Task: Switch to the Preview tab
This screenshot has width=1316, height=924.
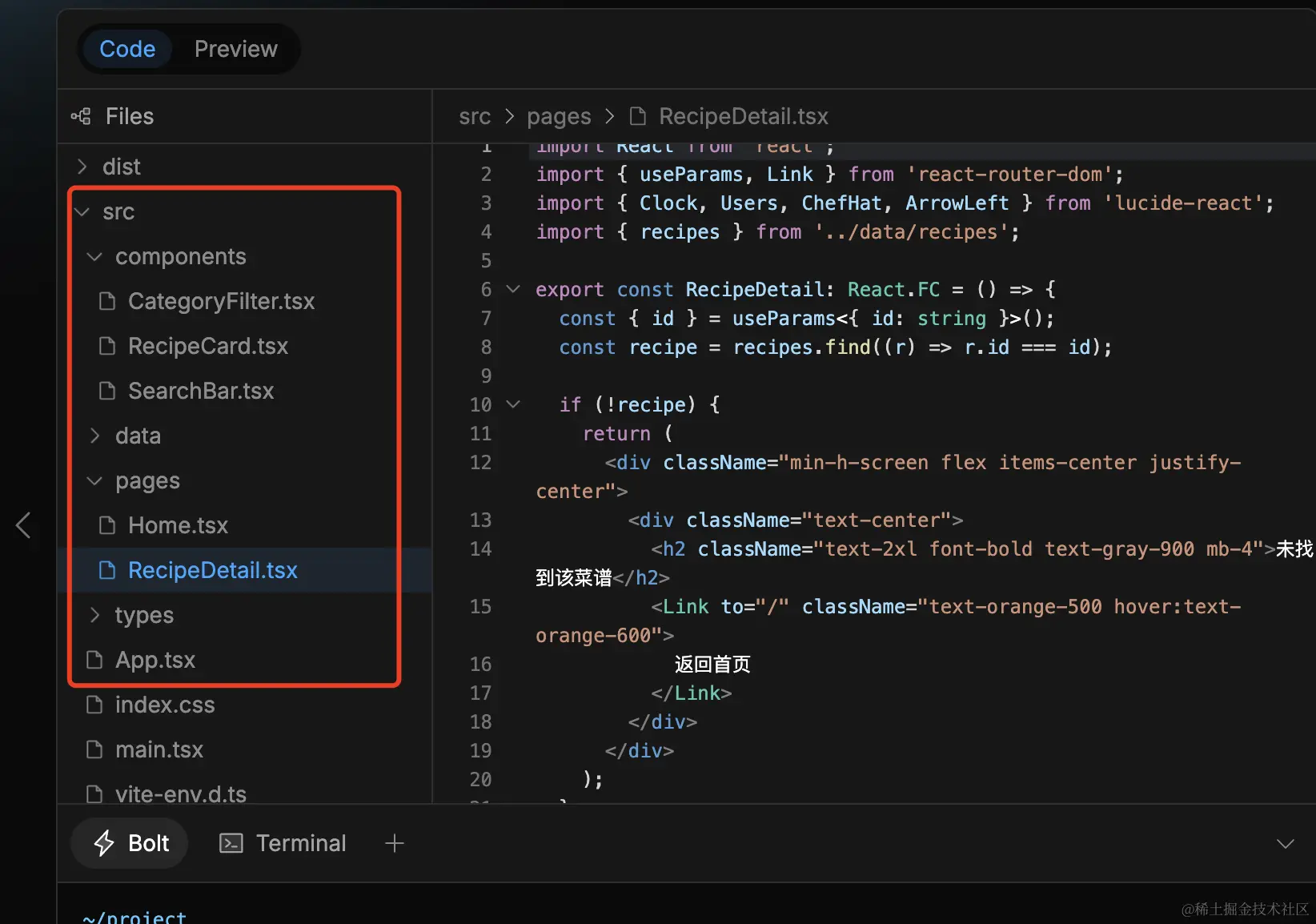Action: tap(235, 49)
